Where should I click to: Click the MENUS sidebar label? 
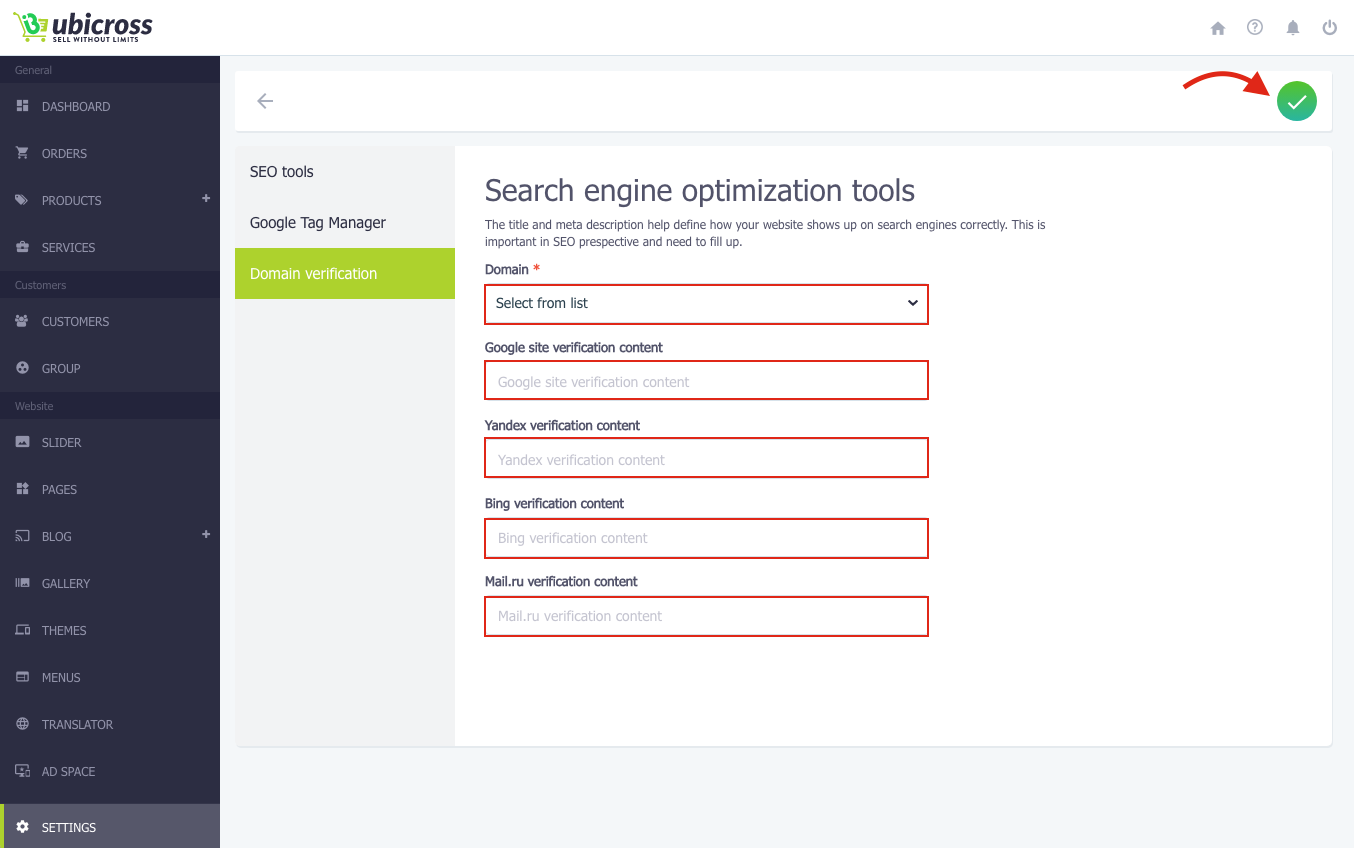[61, 678]
